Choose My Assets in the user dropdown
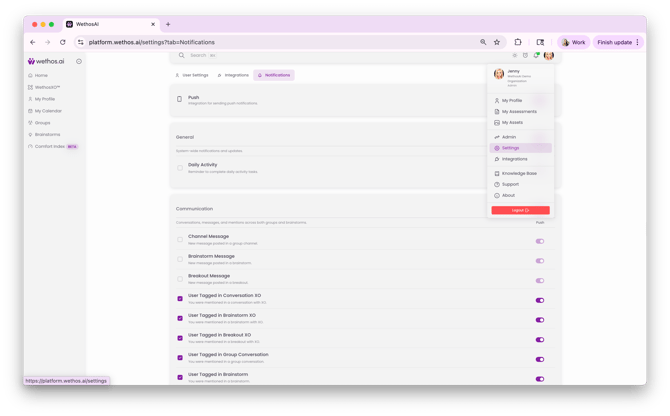 coord(520,123)
